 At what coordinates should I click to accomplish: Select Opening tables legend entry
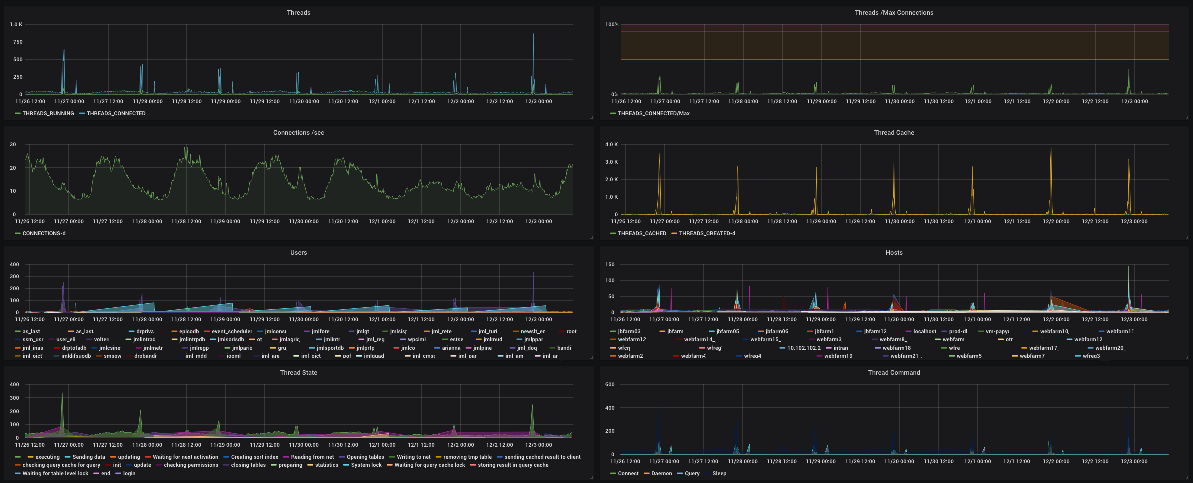coord(365,457)
